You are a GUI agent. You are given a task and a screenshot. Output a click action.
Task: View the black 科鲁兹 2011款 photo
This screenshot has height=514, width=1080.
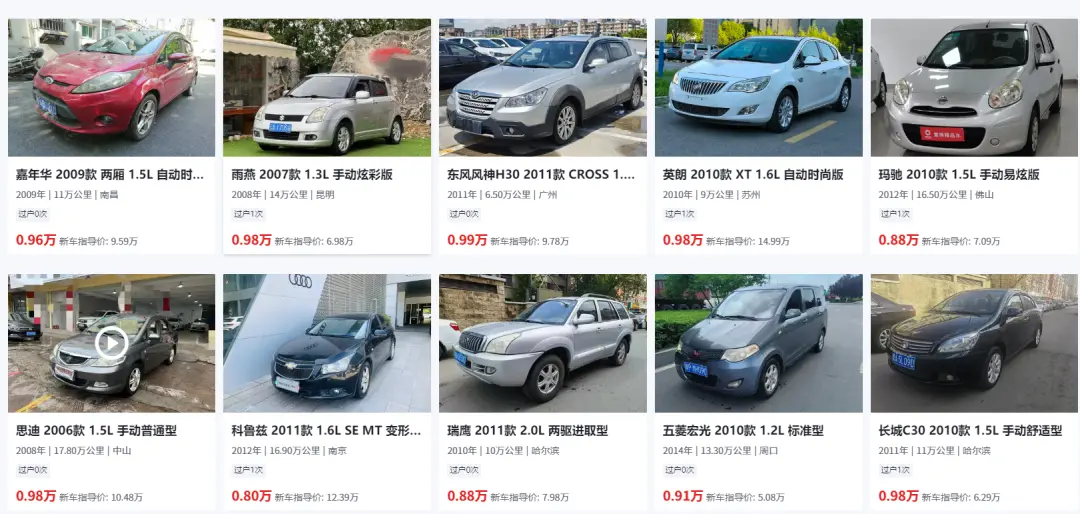327,343
